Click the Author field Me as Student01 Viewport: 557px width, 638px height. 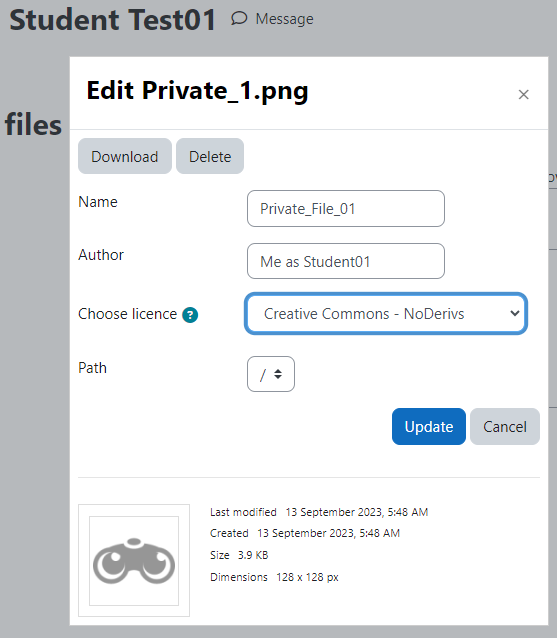click(x=346, y=261)
